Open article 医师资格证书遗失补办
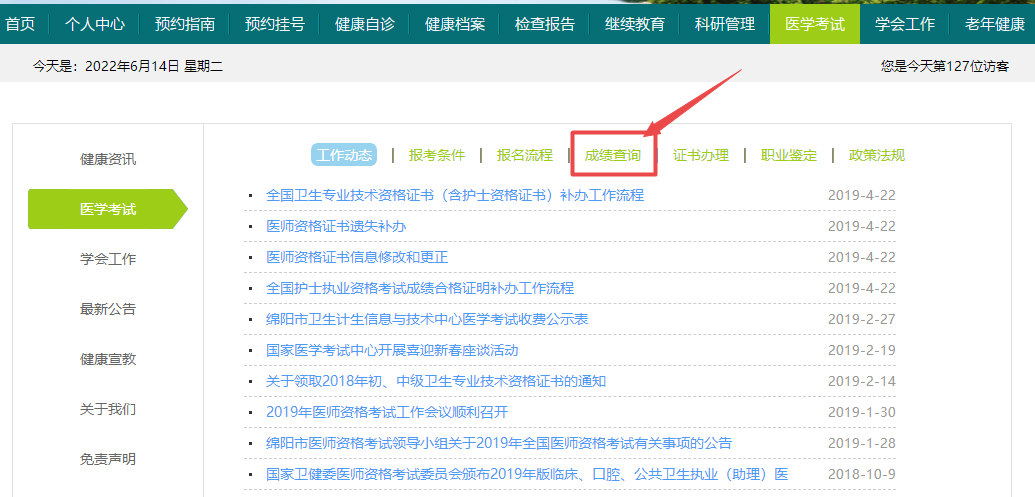 point(336,226)
